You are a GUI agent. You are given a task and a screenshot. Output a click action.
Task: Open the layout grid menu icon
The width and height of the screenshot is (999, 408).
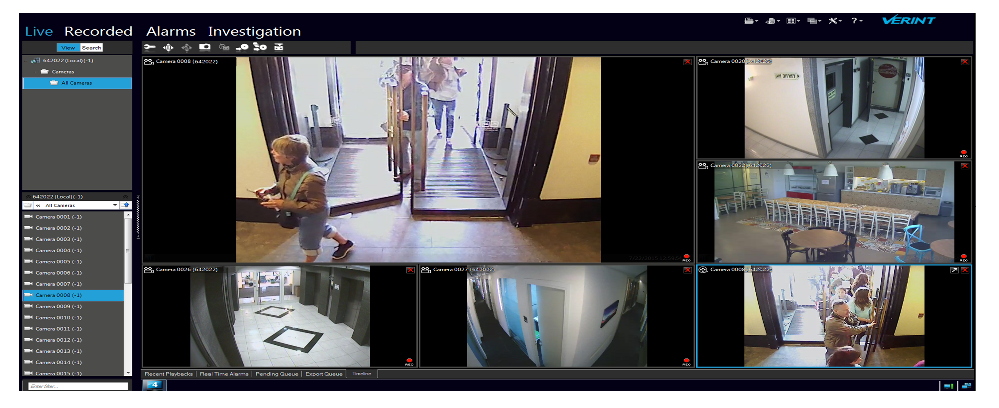[x=793, y=21]
